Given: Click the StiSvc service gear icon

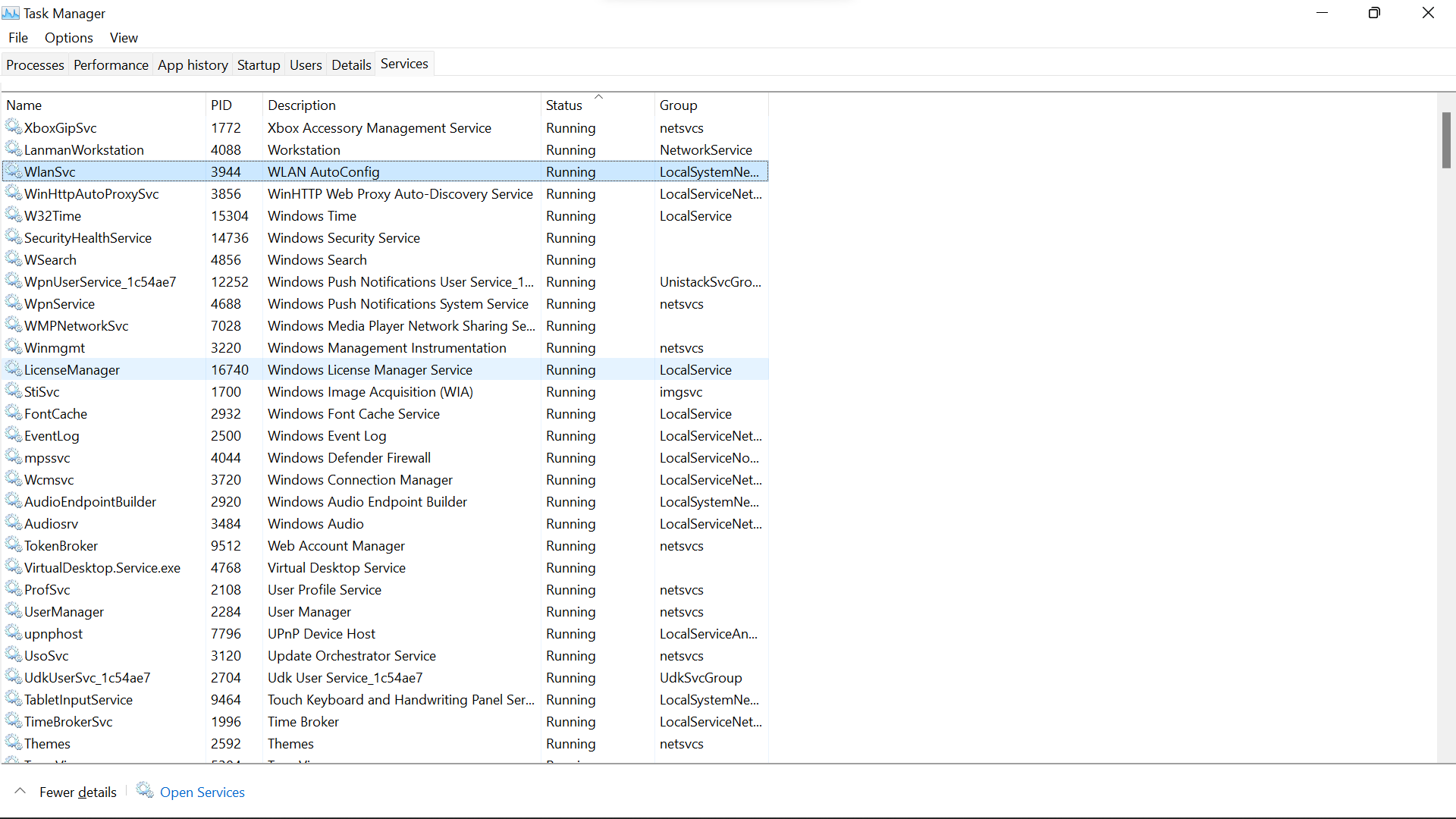Looking at the screenshot, I should [x=14, y=391].
